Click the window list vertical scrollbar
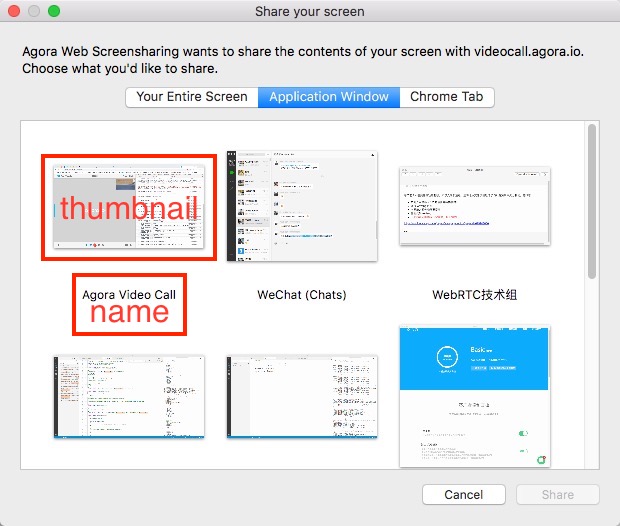Viewport: 620px width, 526px height. pyautogui.click(x=592, y=202)
